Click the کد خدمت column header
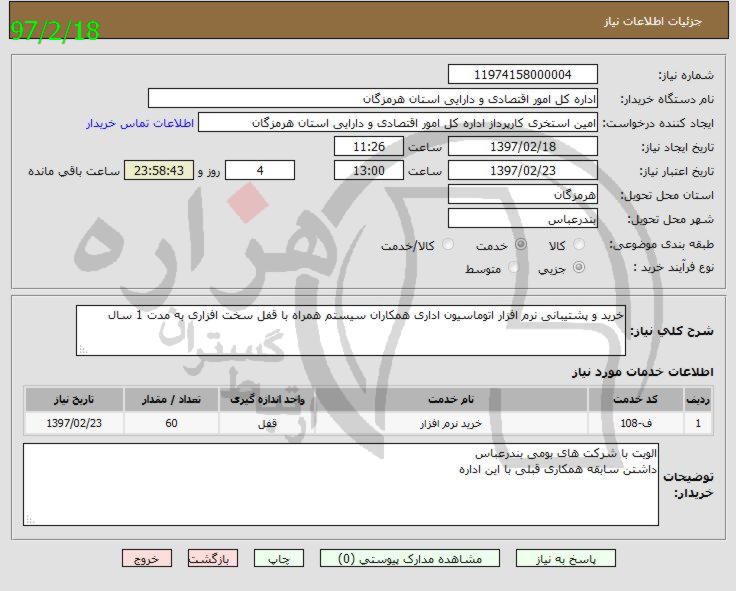The width and height of the screenshot is (736, 591). (x=635, y=399)
